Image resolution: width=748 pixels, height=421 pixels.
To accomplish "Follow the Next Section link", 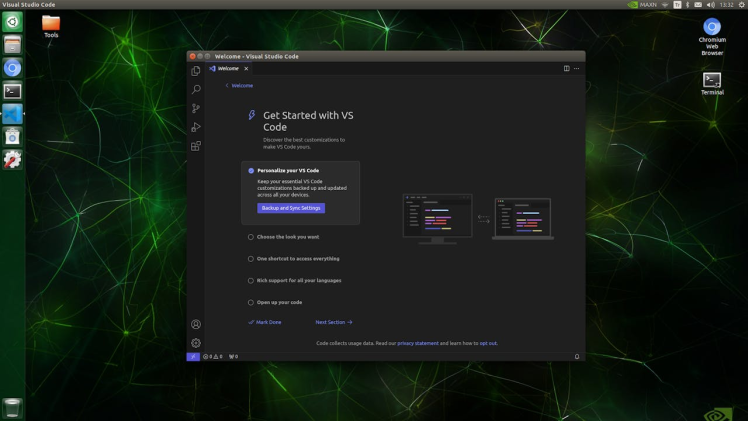I will (333, 322).
